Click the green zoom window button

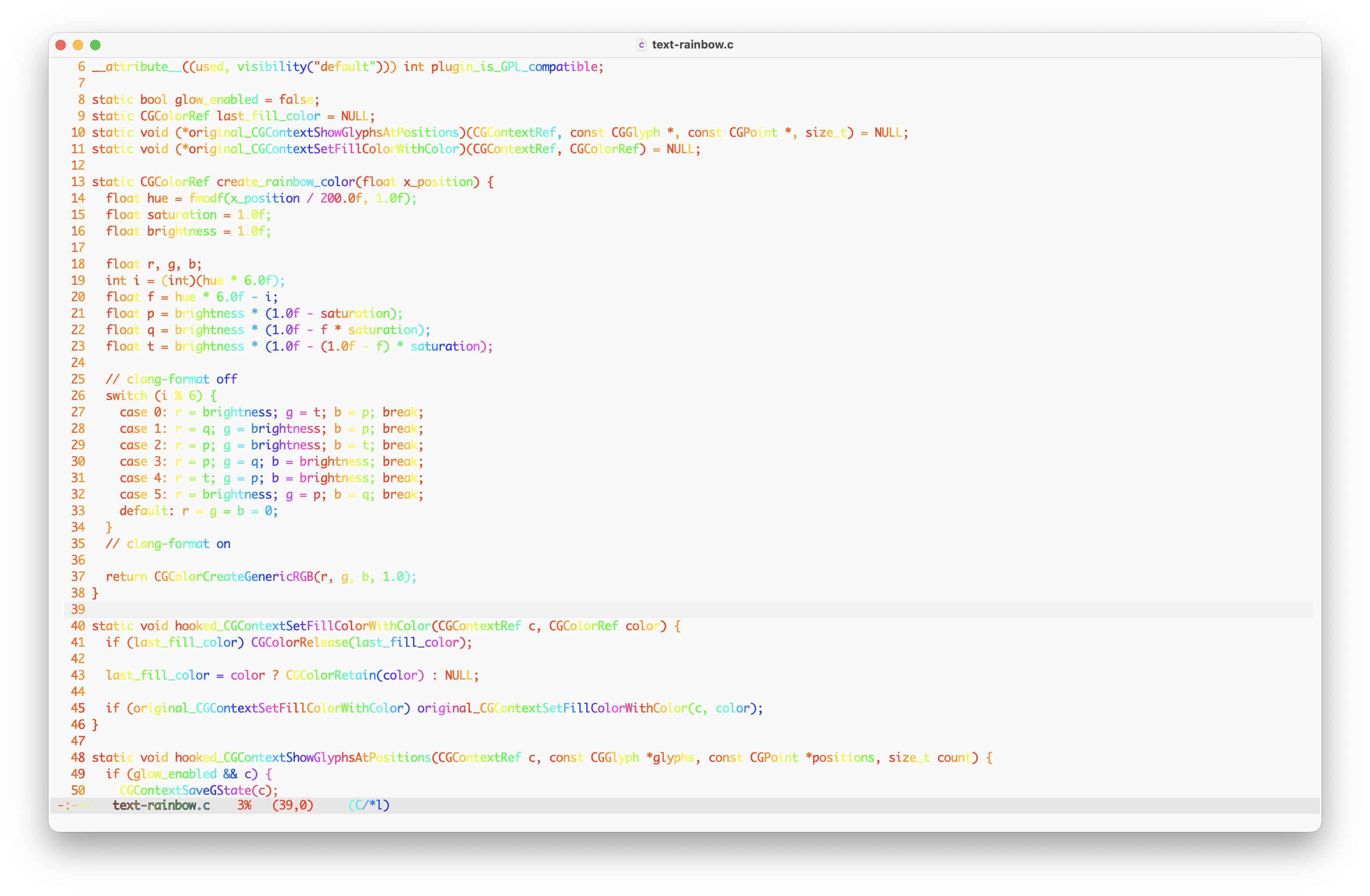point(96,45)
